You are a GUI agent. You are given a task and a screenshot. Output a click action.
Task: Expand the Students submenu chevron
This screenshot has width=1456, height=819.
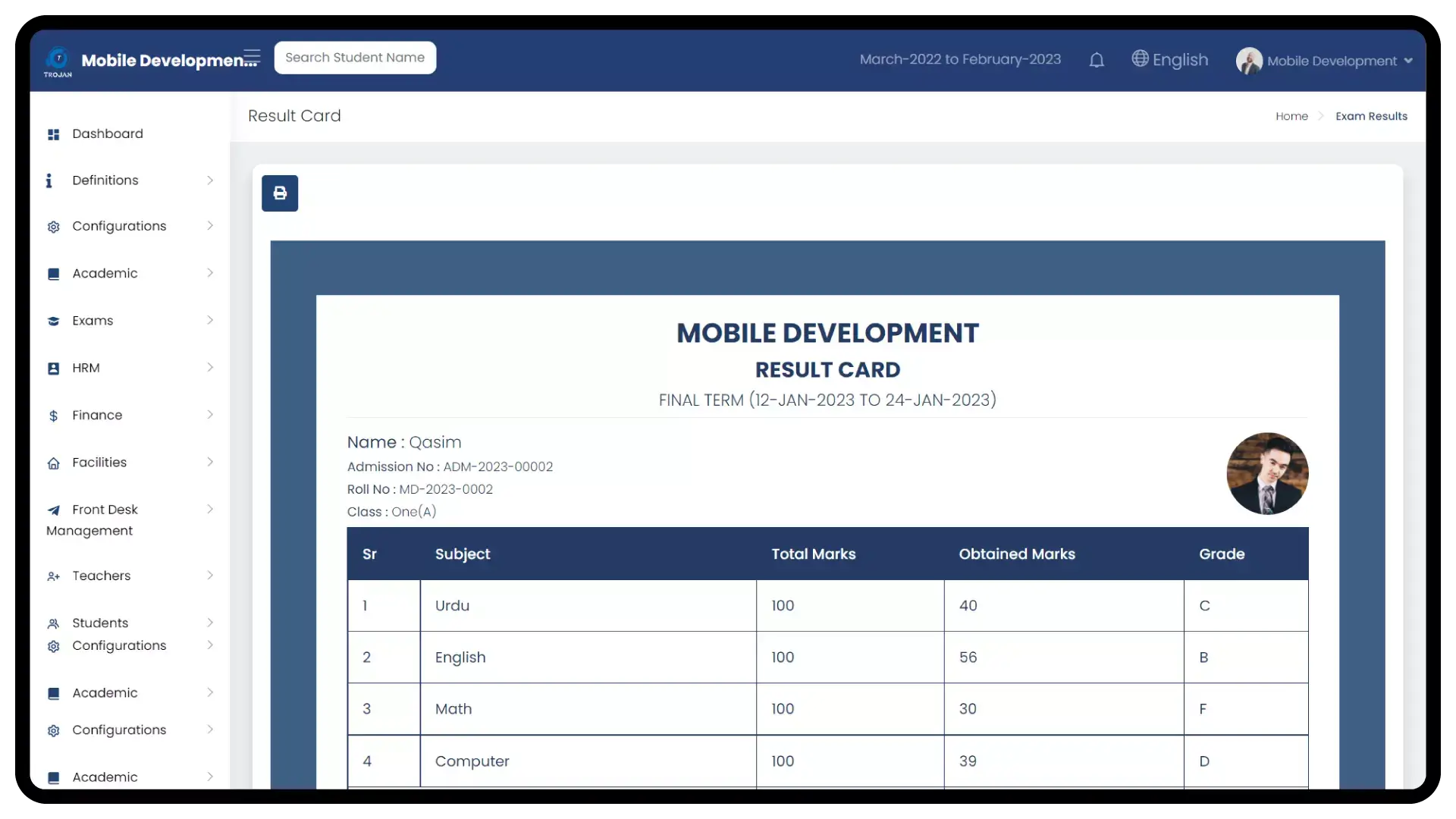[210, 622]
